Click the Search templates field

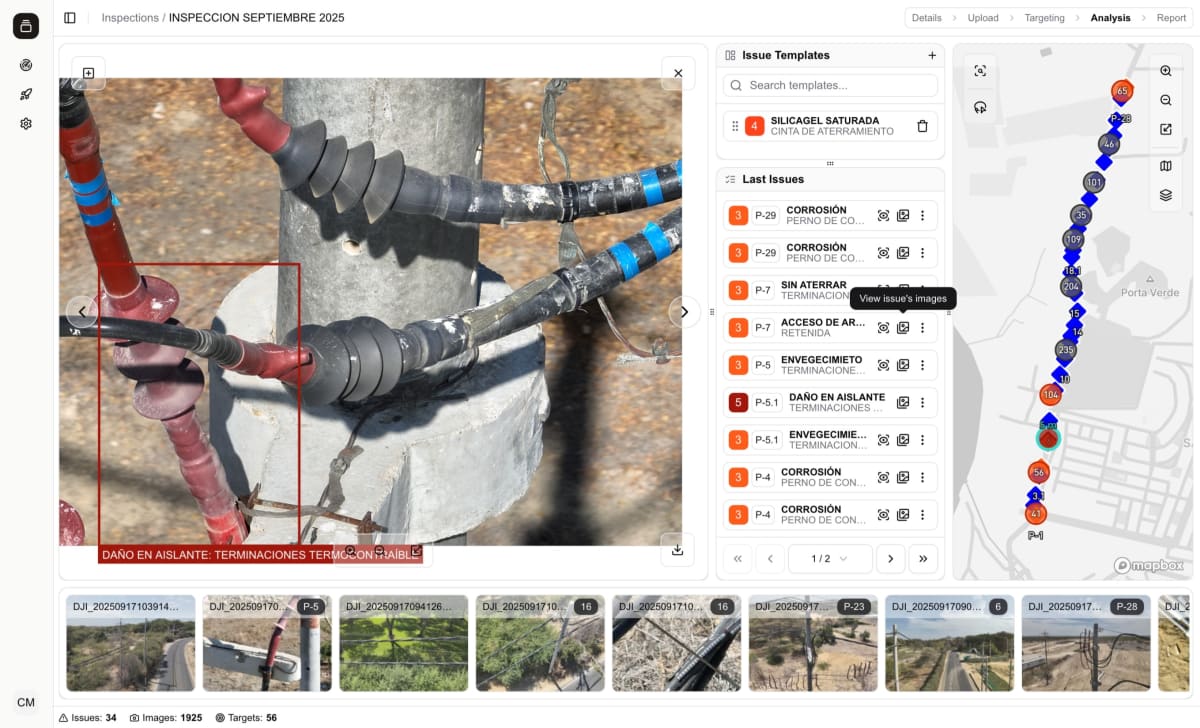click(x=830, y=85)
